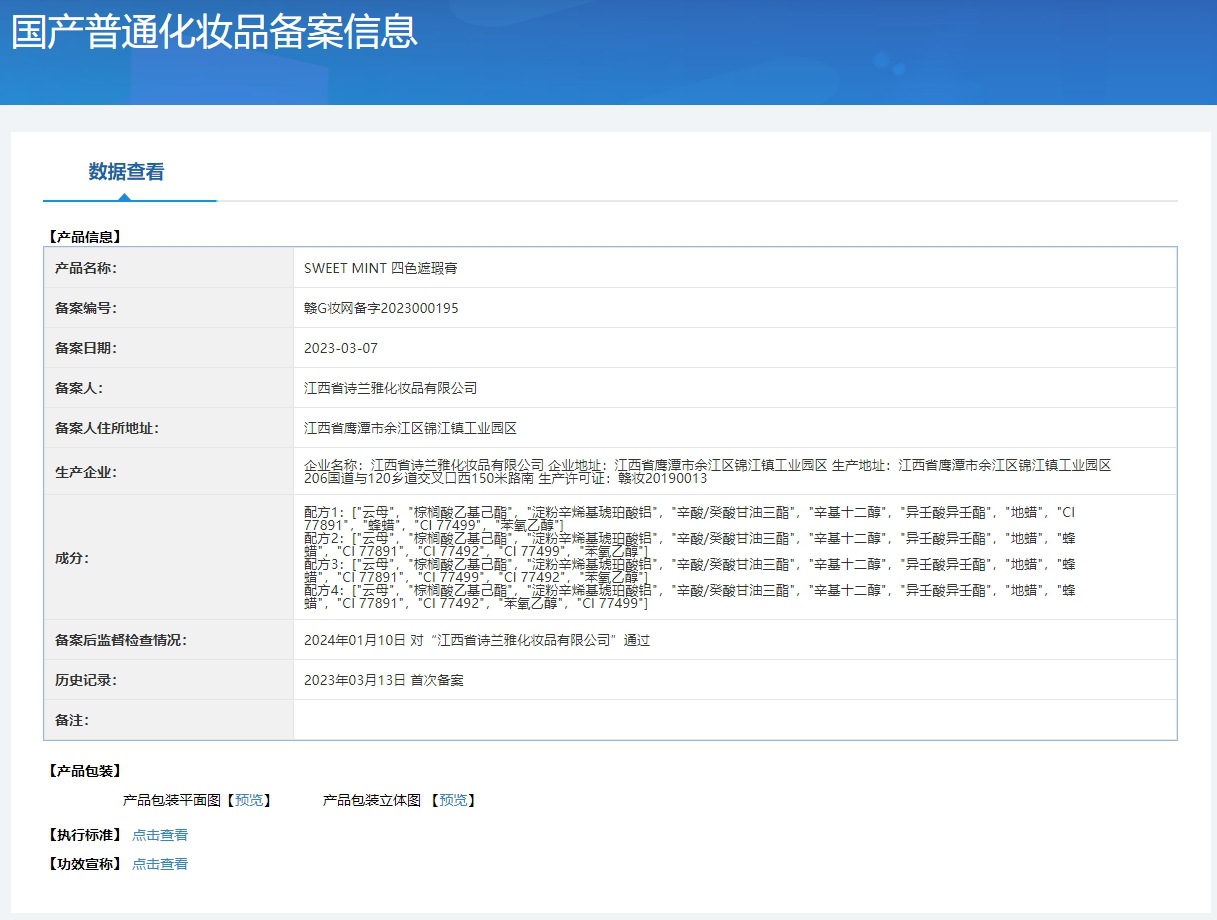Click 【产品信息】 section heading
Image resolution: width=1217 pixels, height=920 pixels.
coord(84,237)
